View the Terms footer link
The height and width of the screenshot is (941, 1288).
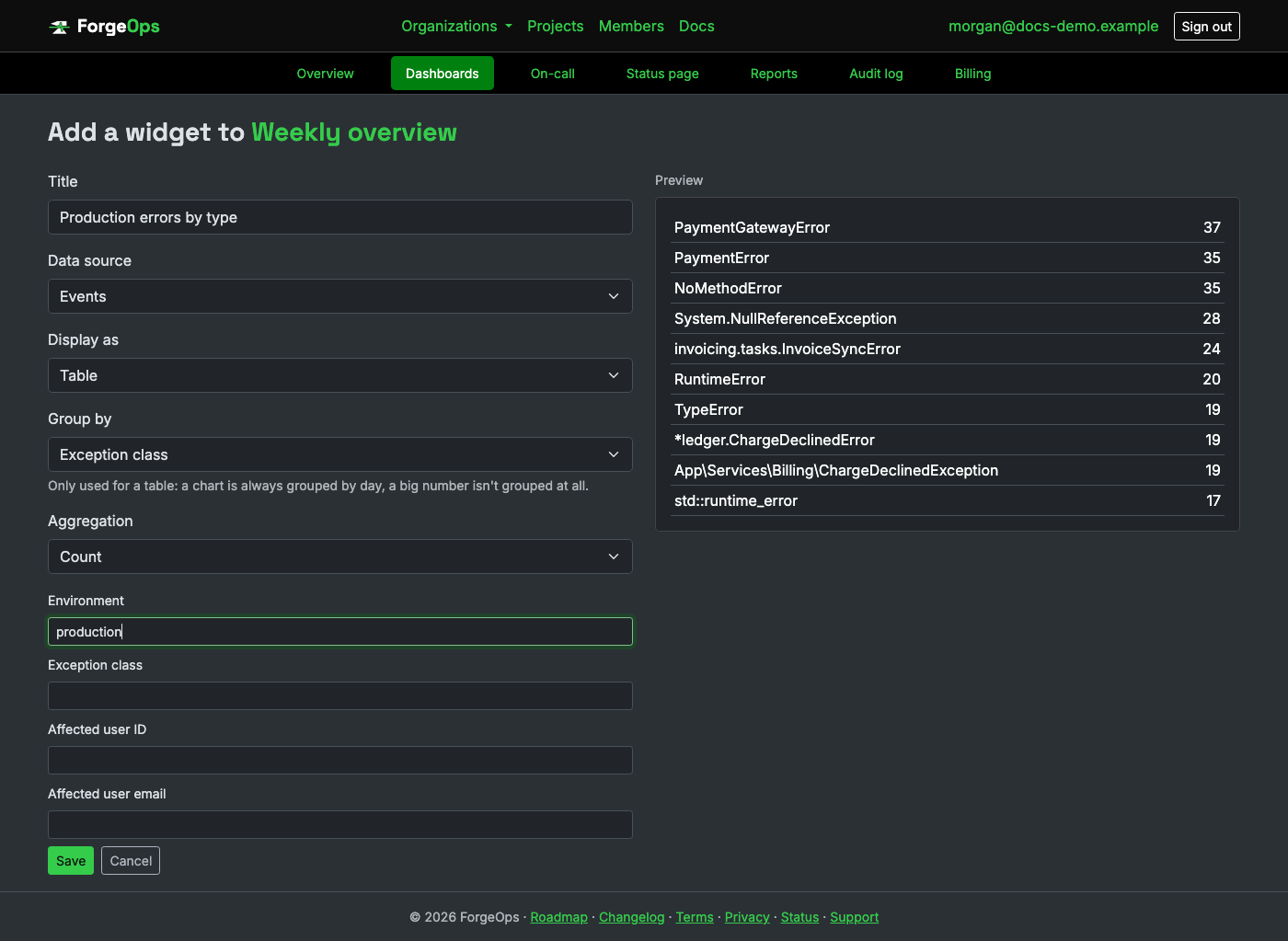(x=695, y=917)
